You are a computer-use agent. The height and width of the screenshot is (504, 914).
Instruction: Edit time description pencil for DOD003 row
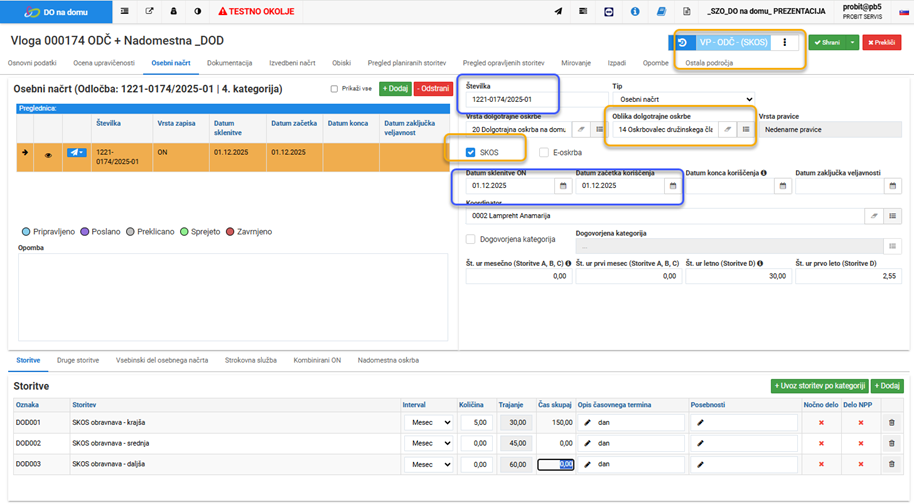[x=587, y=465]
